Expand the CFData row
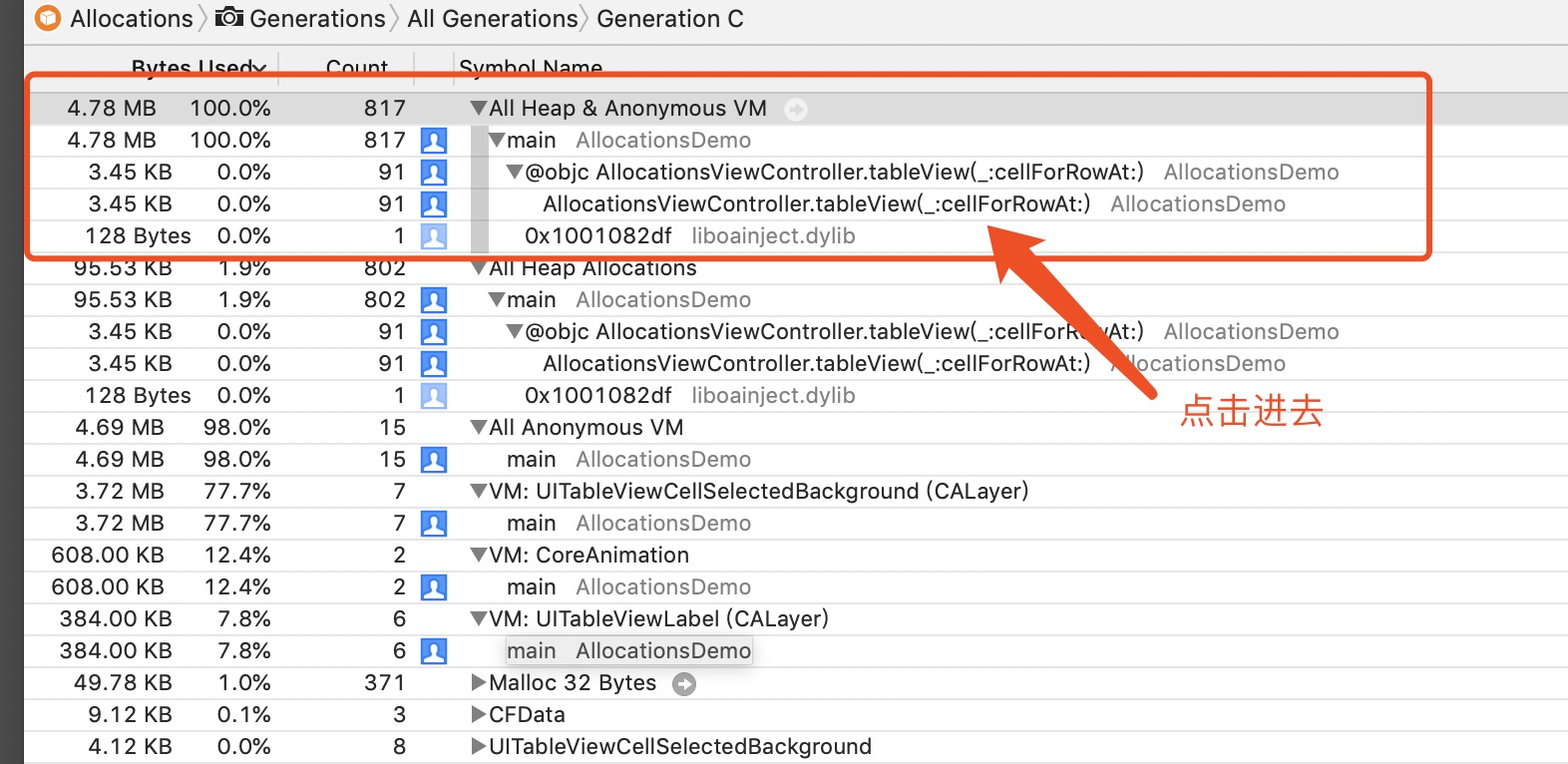Viewport: 1568px width, 764px height. [x=479, y=715]
